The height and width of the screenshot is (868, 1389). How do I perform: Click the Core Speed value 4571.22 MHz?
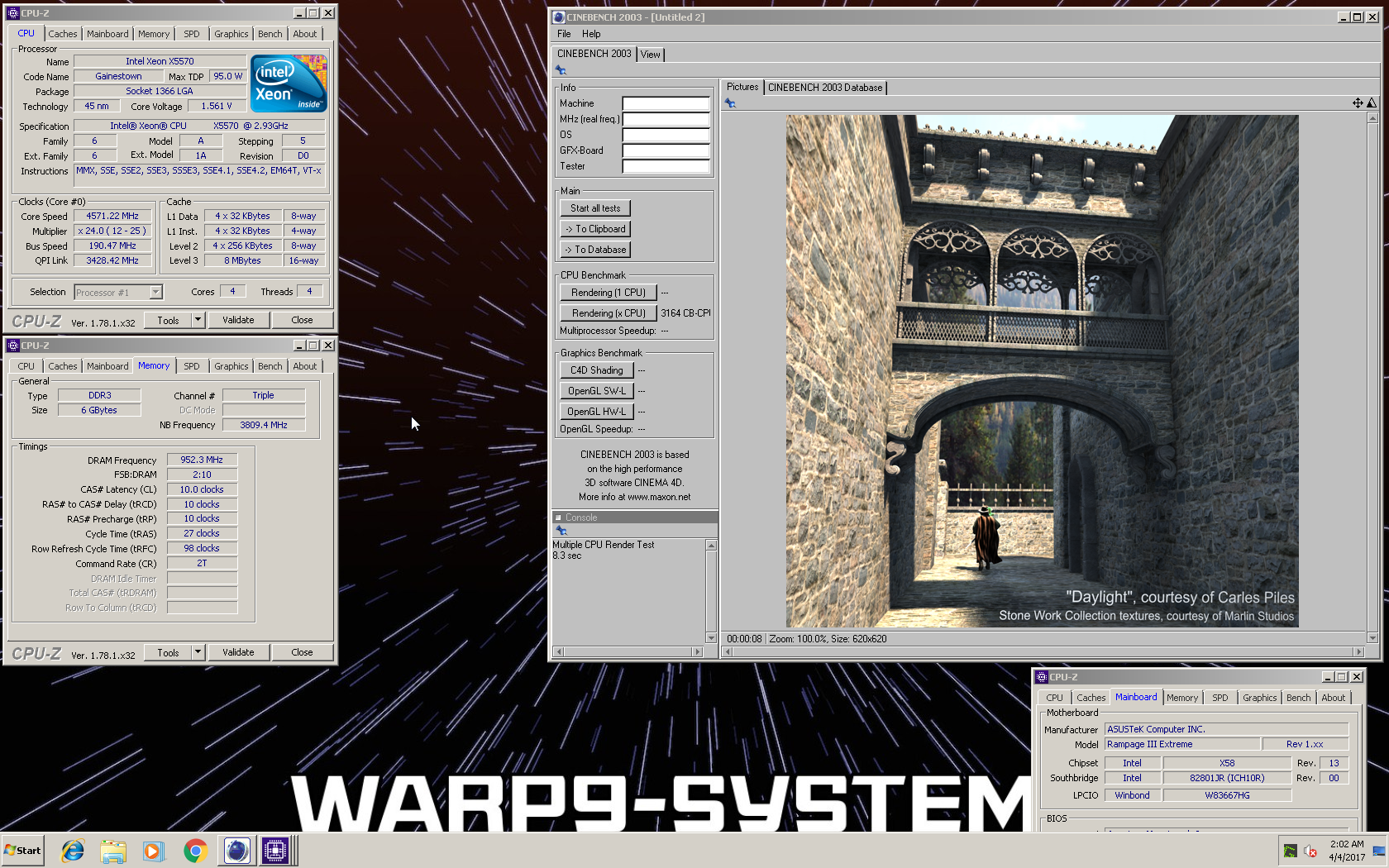click(x=112, y=216)
